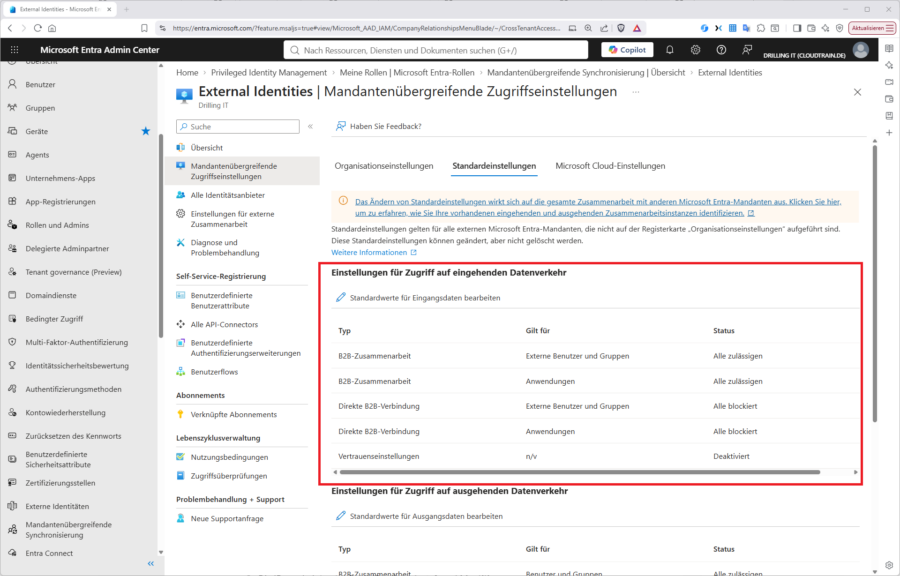
Task: Click the notifications bell icon
Action: click(669, 50)
